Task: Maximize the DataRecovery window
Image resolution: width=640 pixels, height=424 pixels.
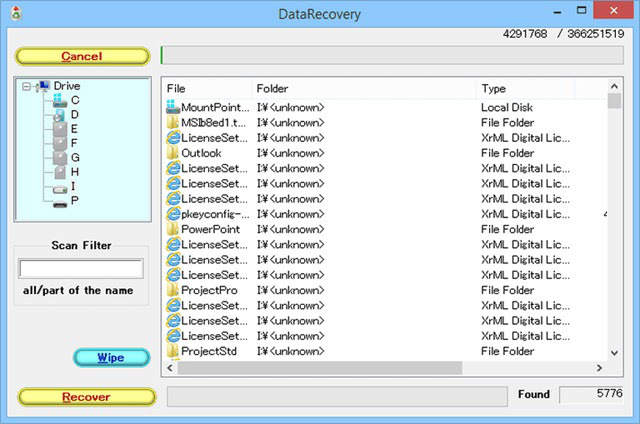Action: coord(582,11)
